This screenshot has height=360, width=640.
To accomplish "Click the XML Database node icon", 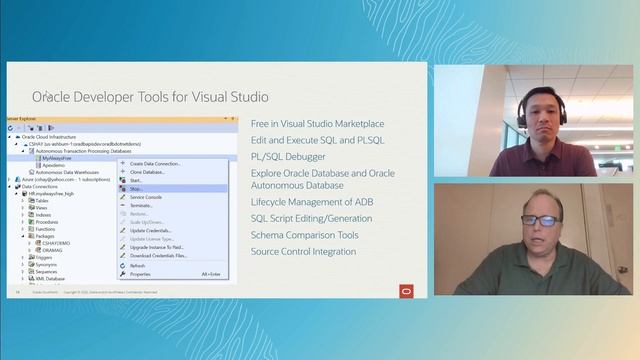I will click(x=31, y=279).
